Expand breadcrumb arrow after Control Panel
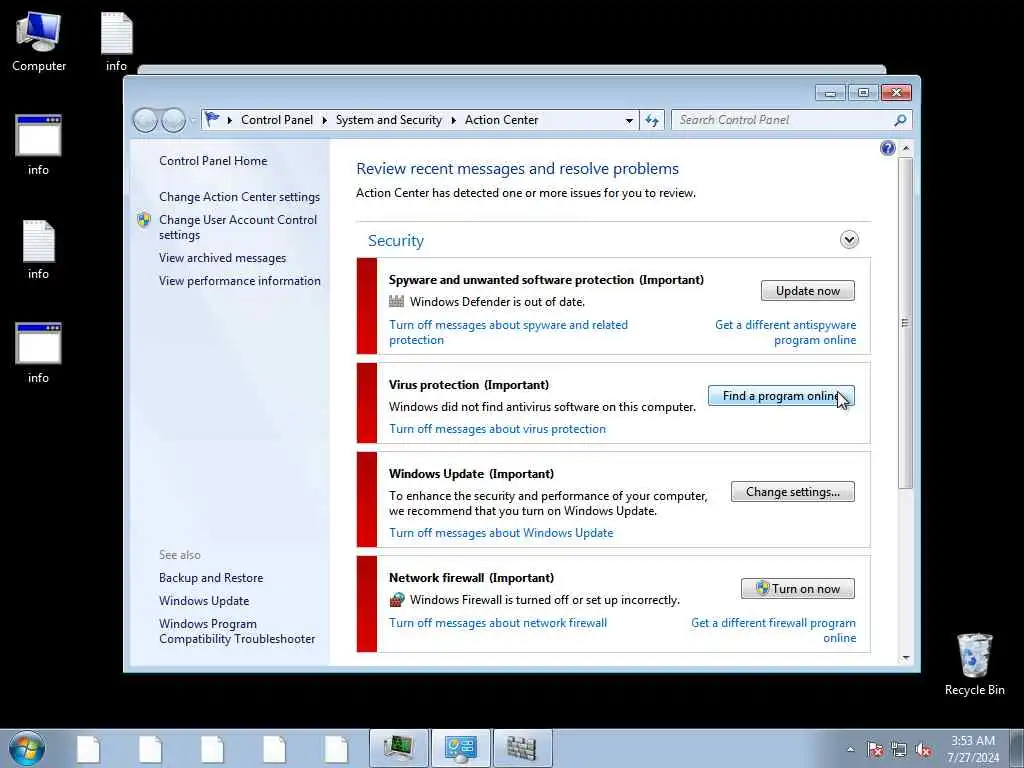The image size is (1024, 768). [x=325, y=120]
